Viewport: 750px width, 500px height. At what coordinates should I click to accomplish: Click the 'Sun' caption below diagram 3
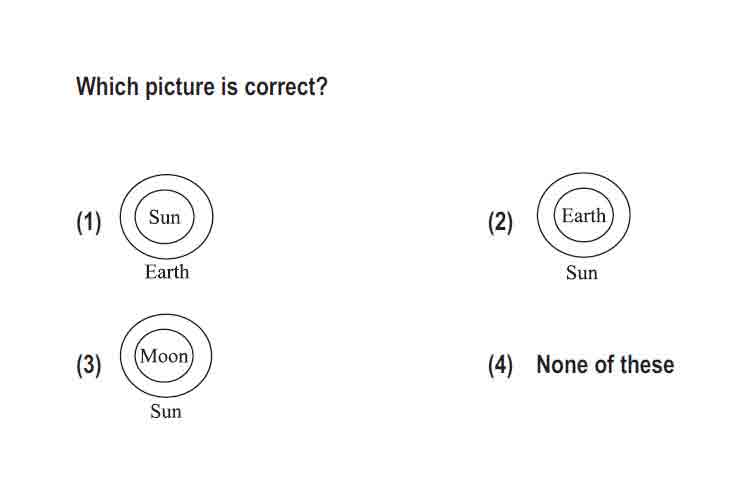[165, 411]
